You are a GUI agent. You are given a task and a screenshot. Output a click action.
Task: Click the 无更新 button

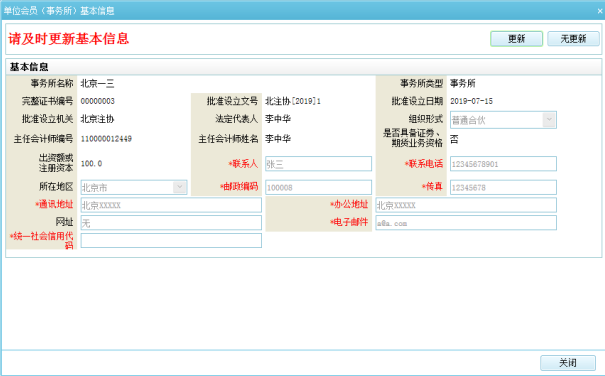pyautogui.click(x=573, y=39)
